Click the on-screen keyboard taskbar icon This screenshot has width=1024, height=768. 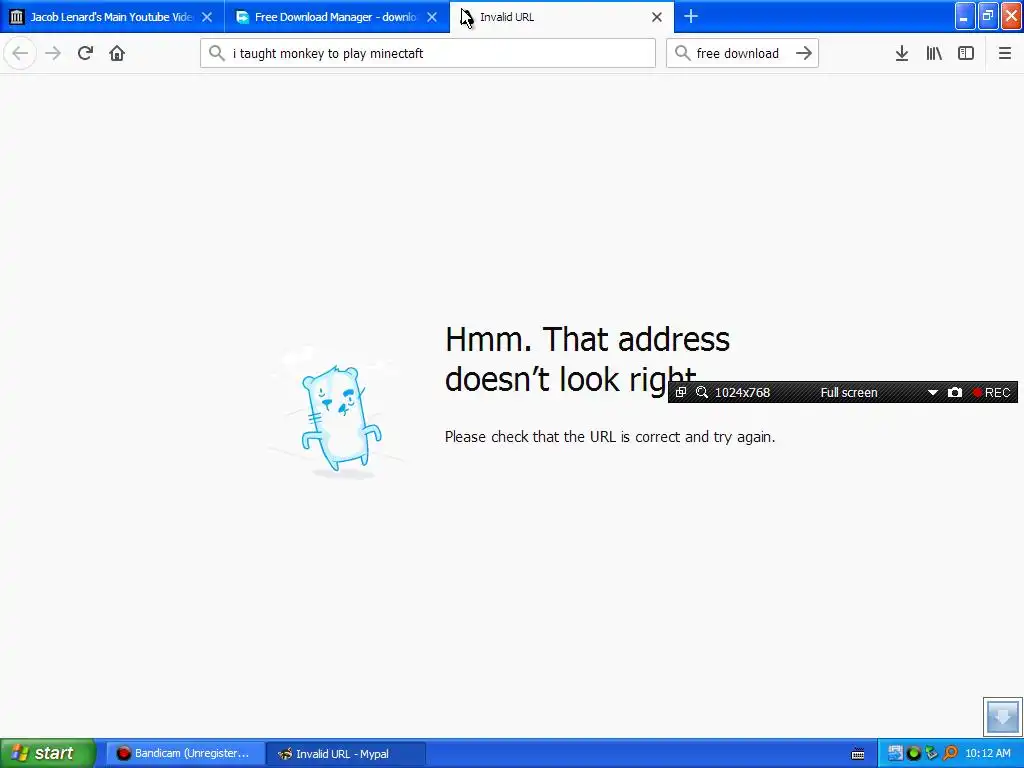tap(858, 754)
